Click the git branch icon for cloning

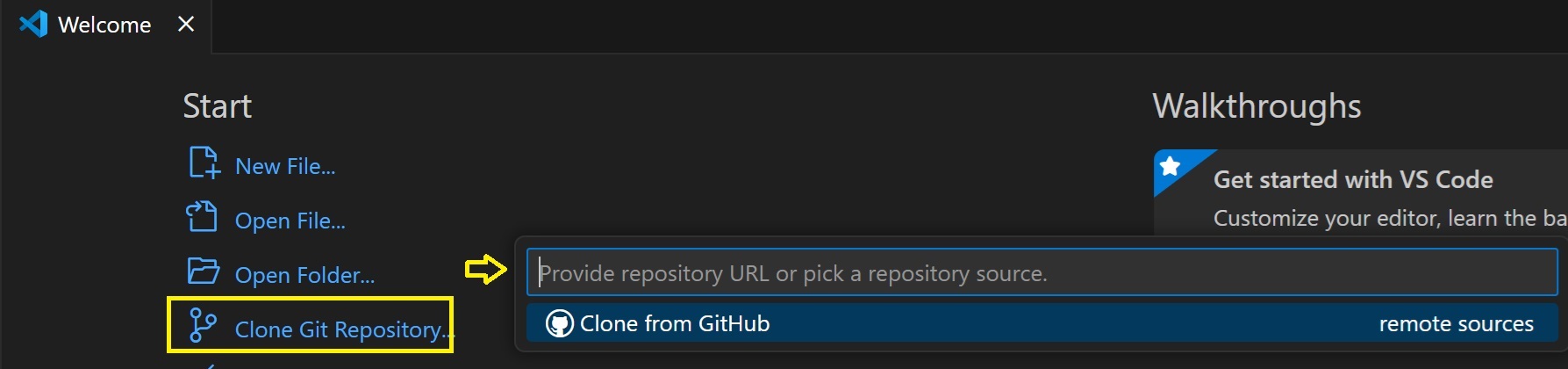[203, 325]
